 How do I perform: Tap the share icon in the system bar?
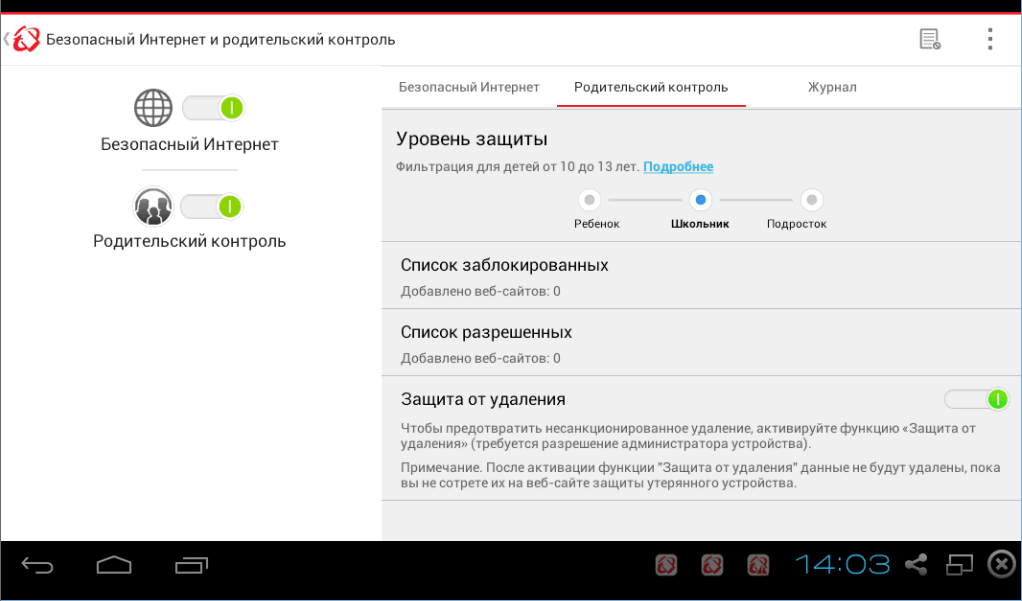click(x=916, y=565)
